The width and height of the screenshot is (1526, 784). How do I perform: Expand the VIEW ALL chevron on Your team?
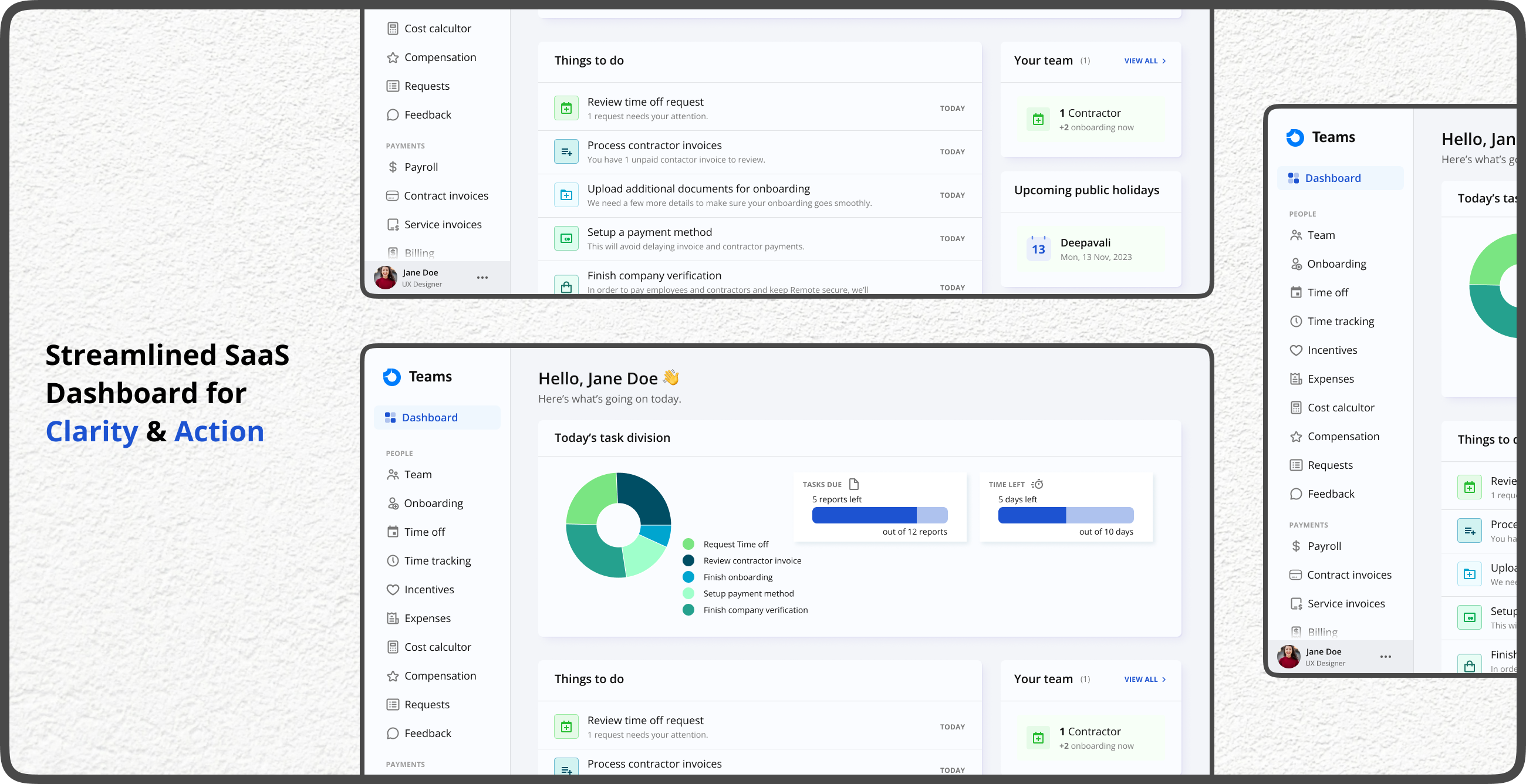(1163, 60)
